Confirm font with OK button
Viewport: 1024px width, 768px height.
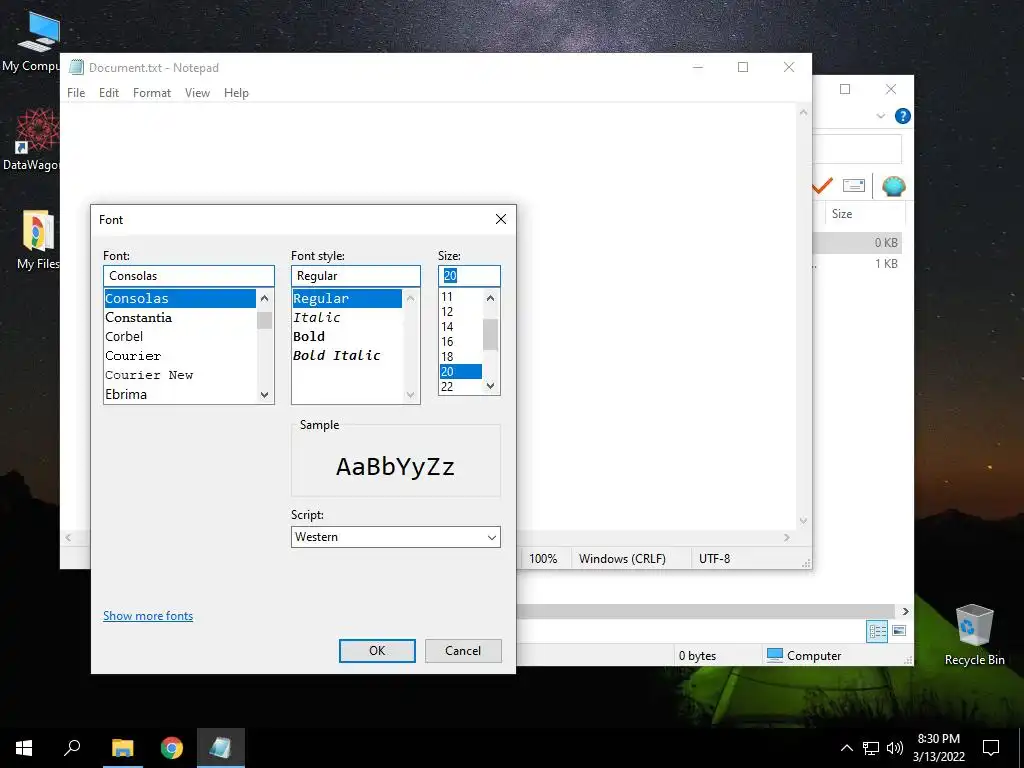click(377, 650)
